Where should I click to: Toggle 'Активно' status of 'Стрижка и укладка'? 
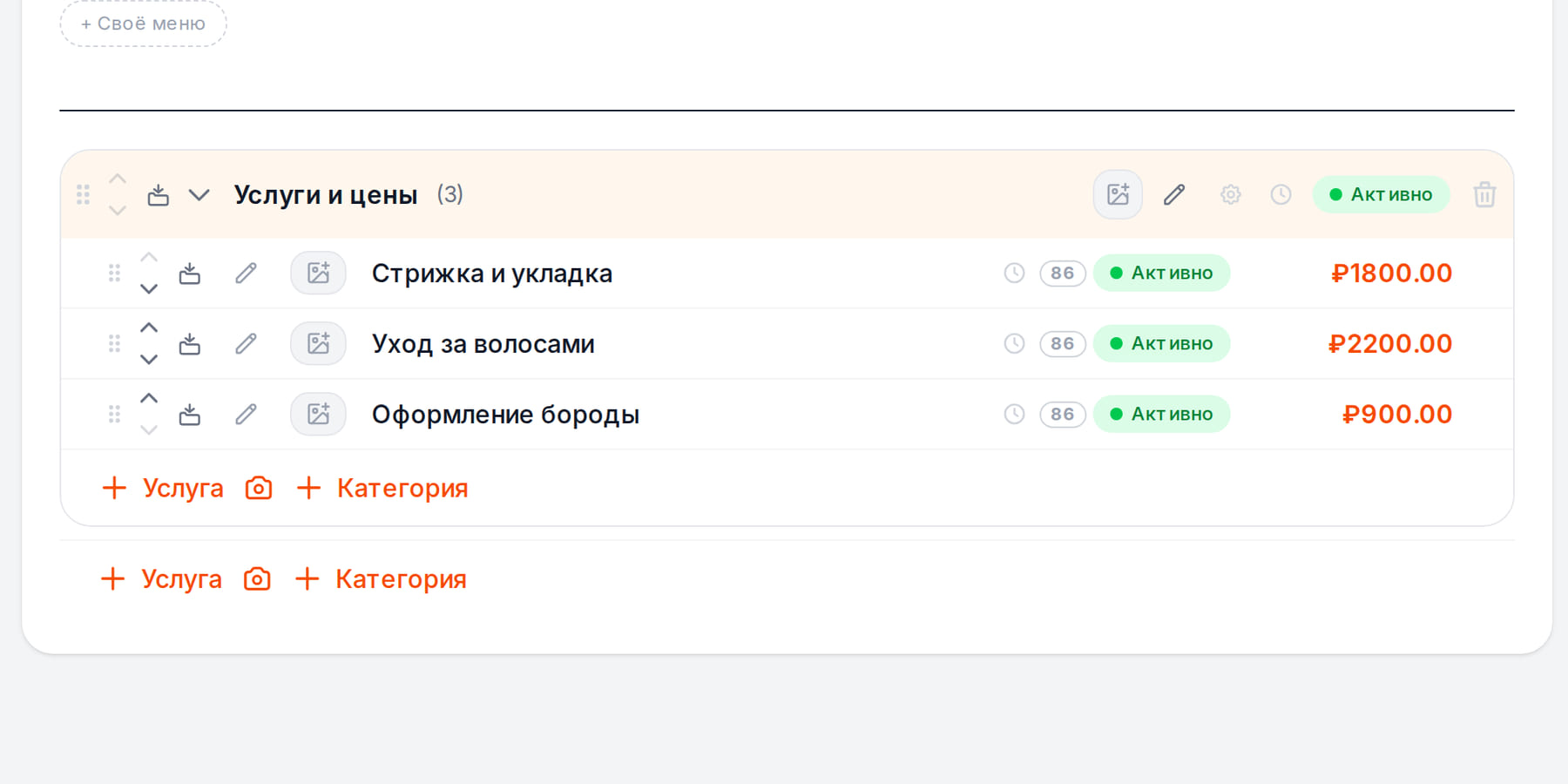point(1161,273)
